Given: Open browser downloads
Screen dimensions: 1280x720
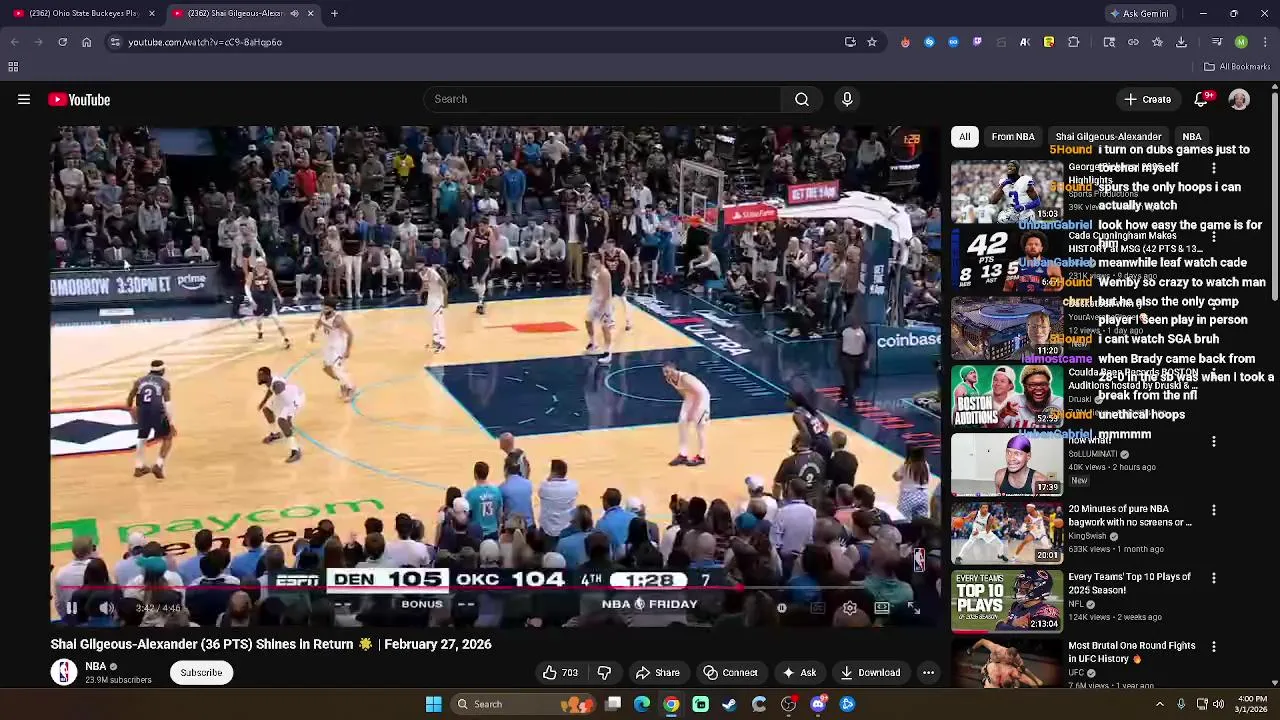Looking at the screenshot, I should pos(1181,42).
